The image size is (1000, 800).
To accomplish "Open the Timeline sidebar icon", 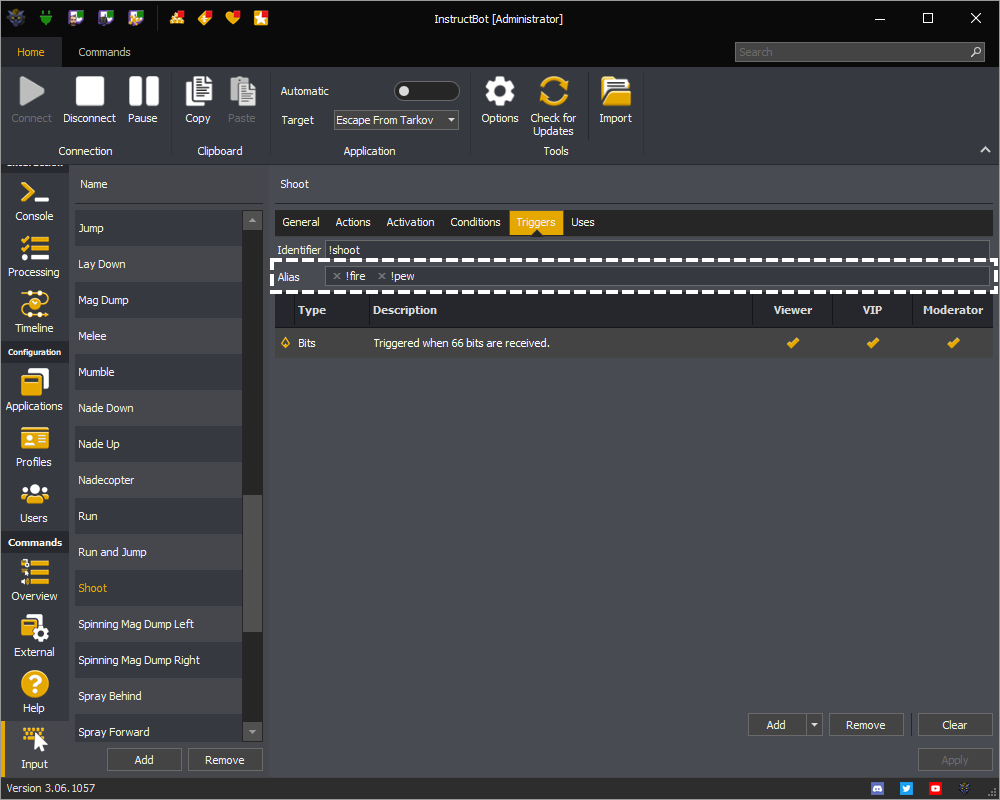I will coord(34,304).
